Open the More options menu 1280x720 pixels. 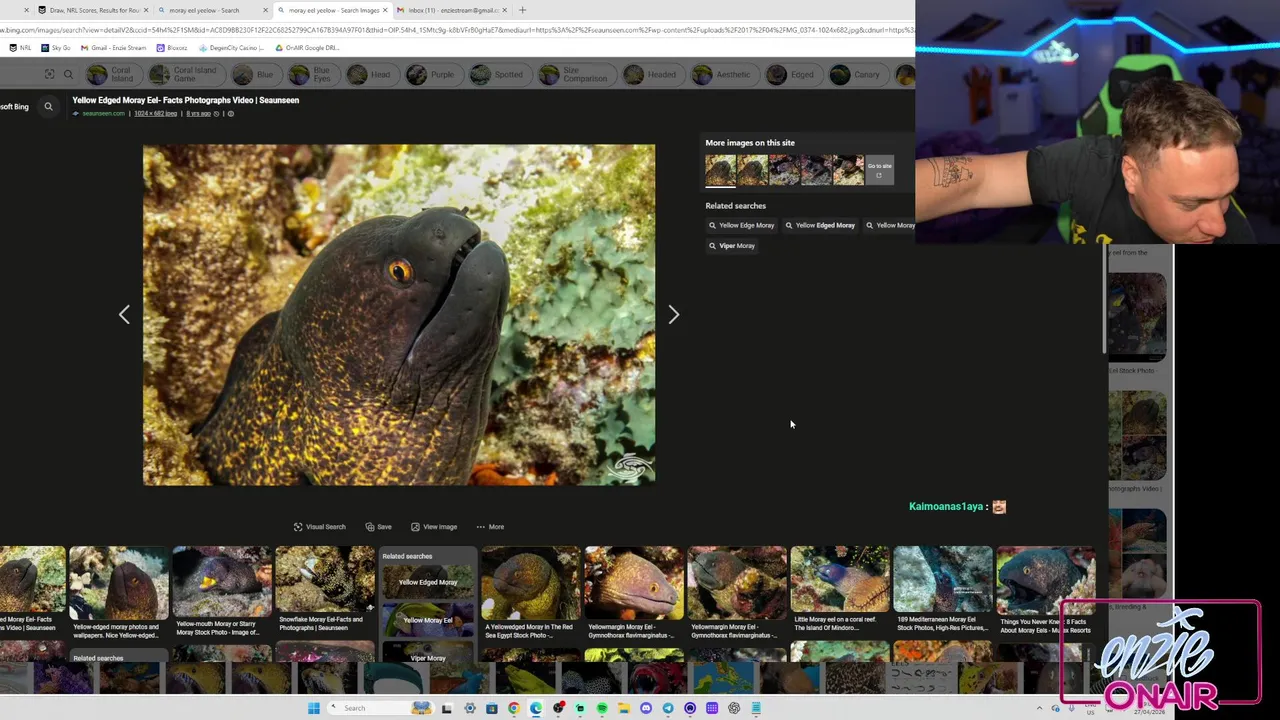pyautogui.click(x=490, y=527)
